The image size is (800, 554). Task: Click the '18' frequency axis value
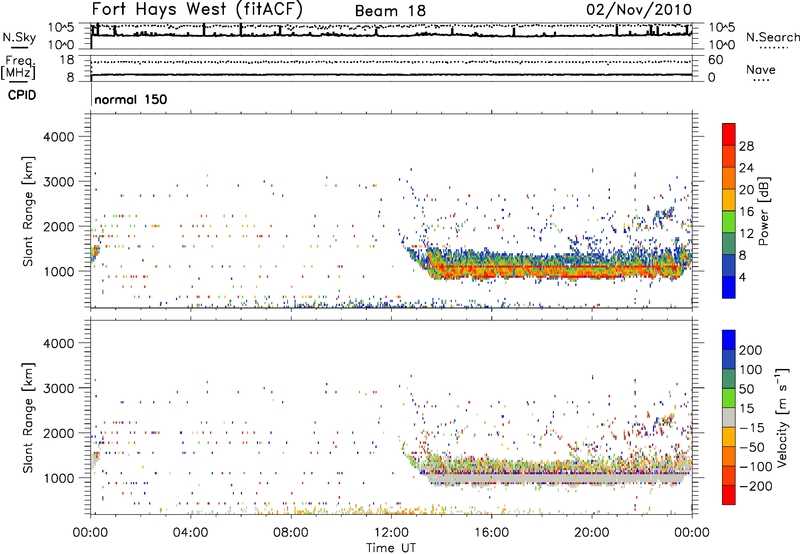[x=67, y=60]
